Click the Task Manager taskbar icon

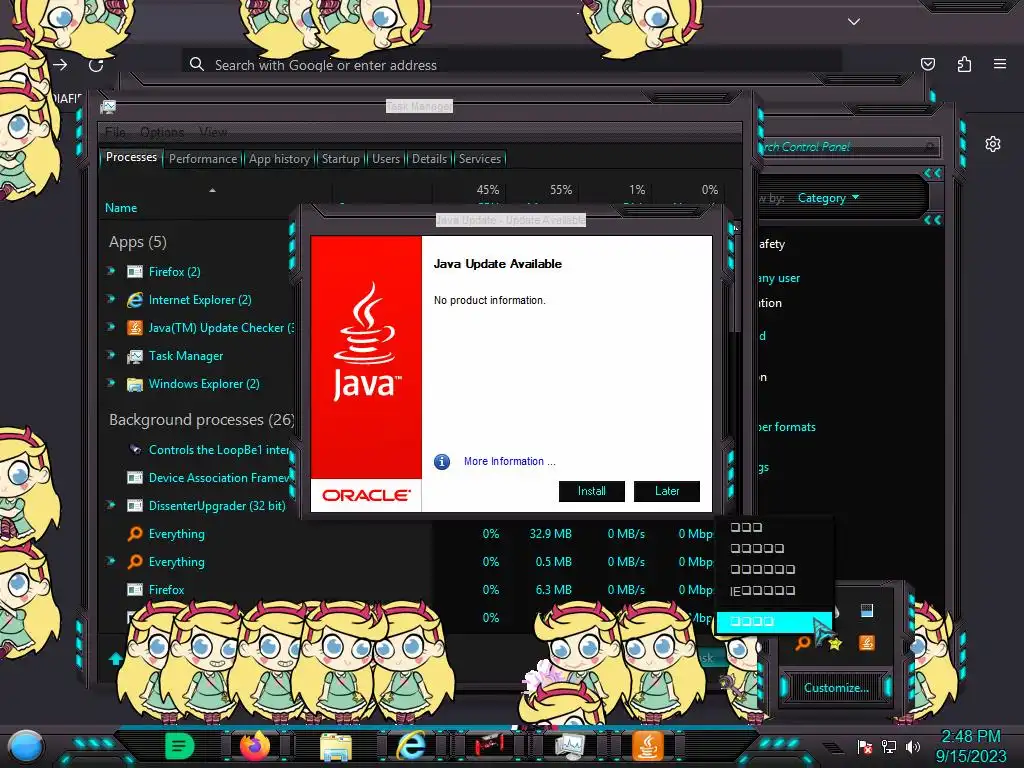[x=569, y=746]
